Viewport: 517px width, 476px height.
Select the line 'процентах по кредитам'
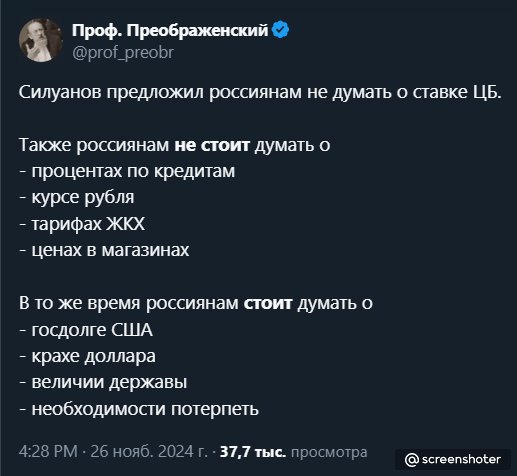127,172
